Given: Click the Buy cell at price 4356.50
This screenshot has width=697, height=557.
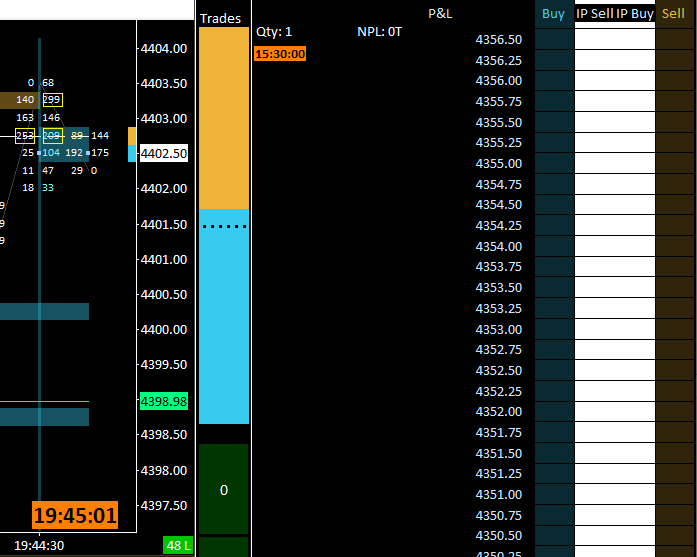Looking at the screenshot, I should [554, 40].
